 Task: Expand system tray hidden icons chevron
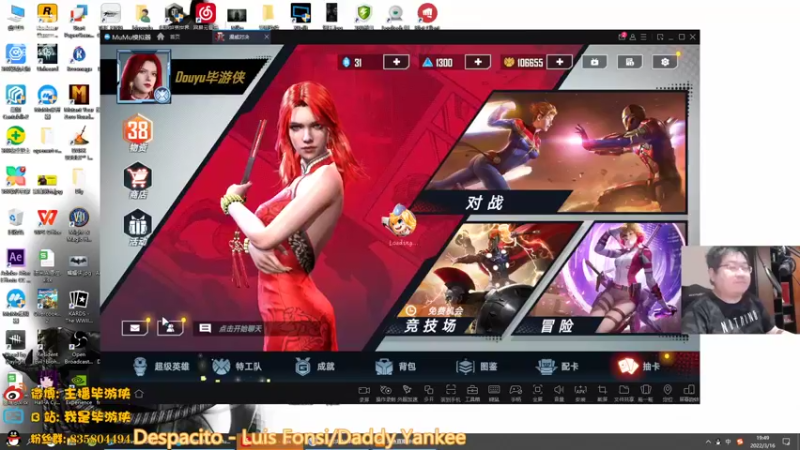point(708,441)
